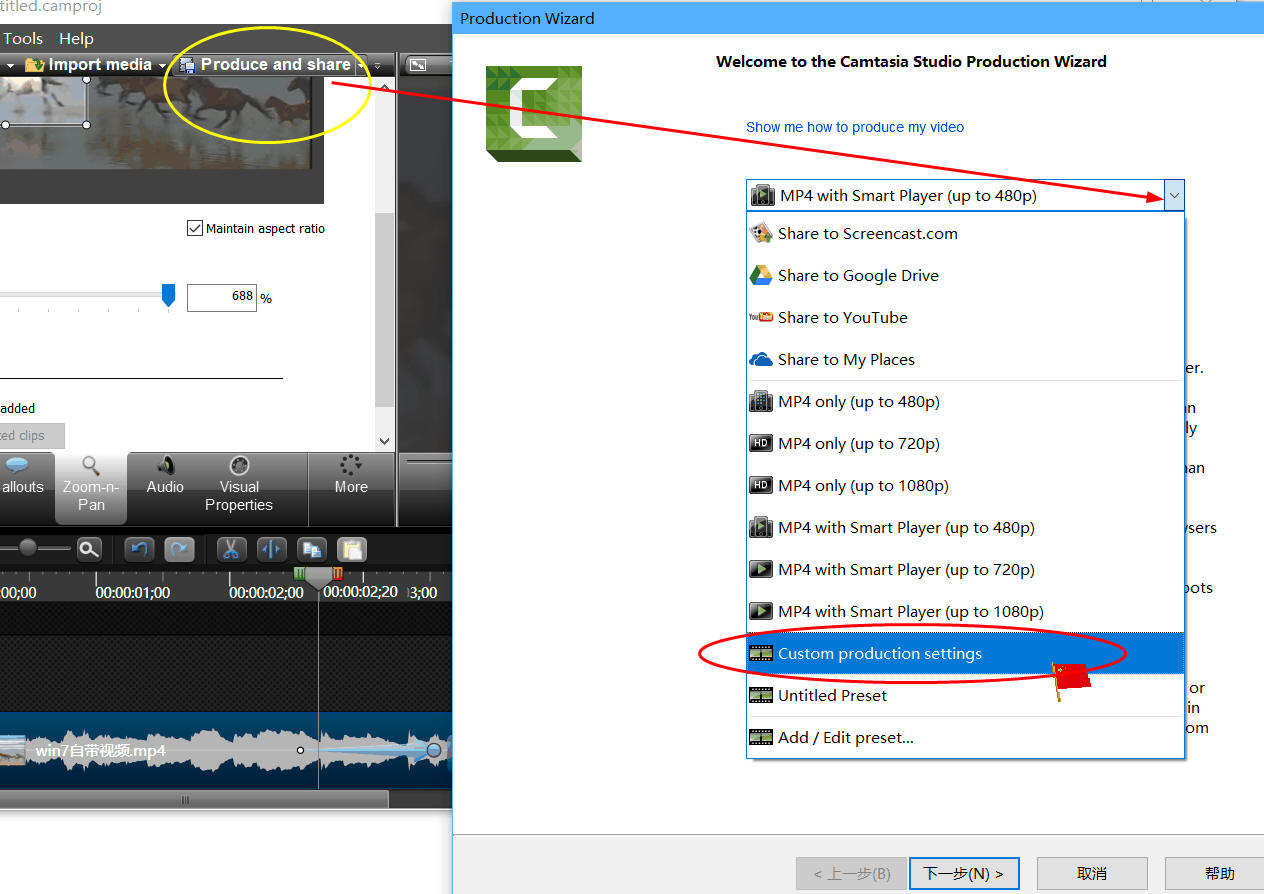Open the Audio tab
1264x894 pixels.
pos(165,477)
